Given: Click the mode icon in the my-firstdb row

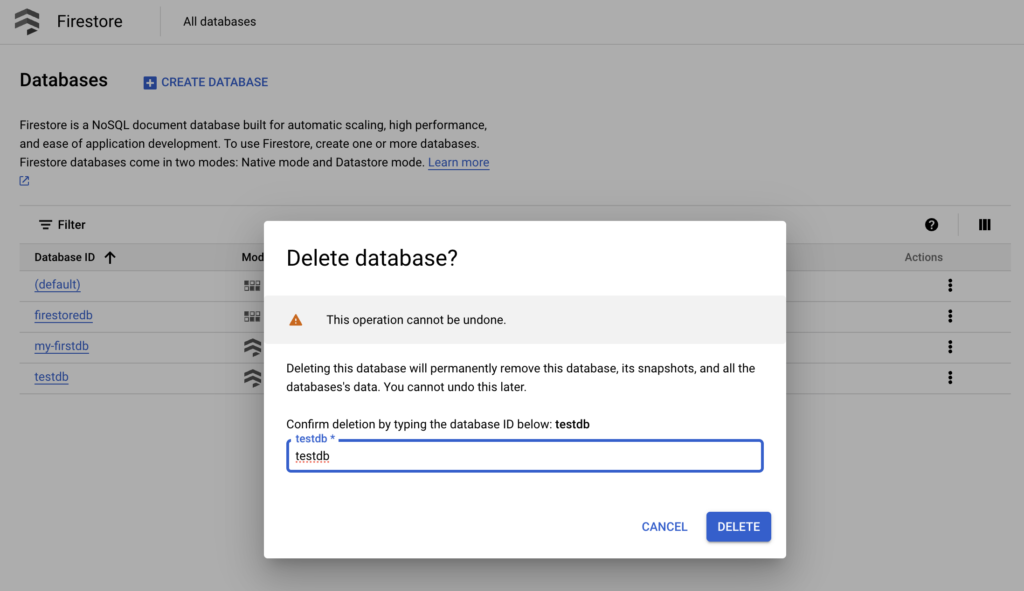Looking at the screenshot, I should (x=253, y=347).
